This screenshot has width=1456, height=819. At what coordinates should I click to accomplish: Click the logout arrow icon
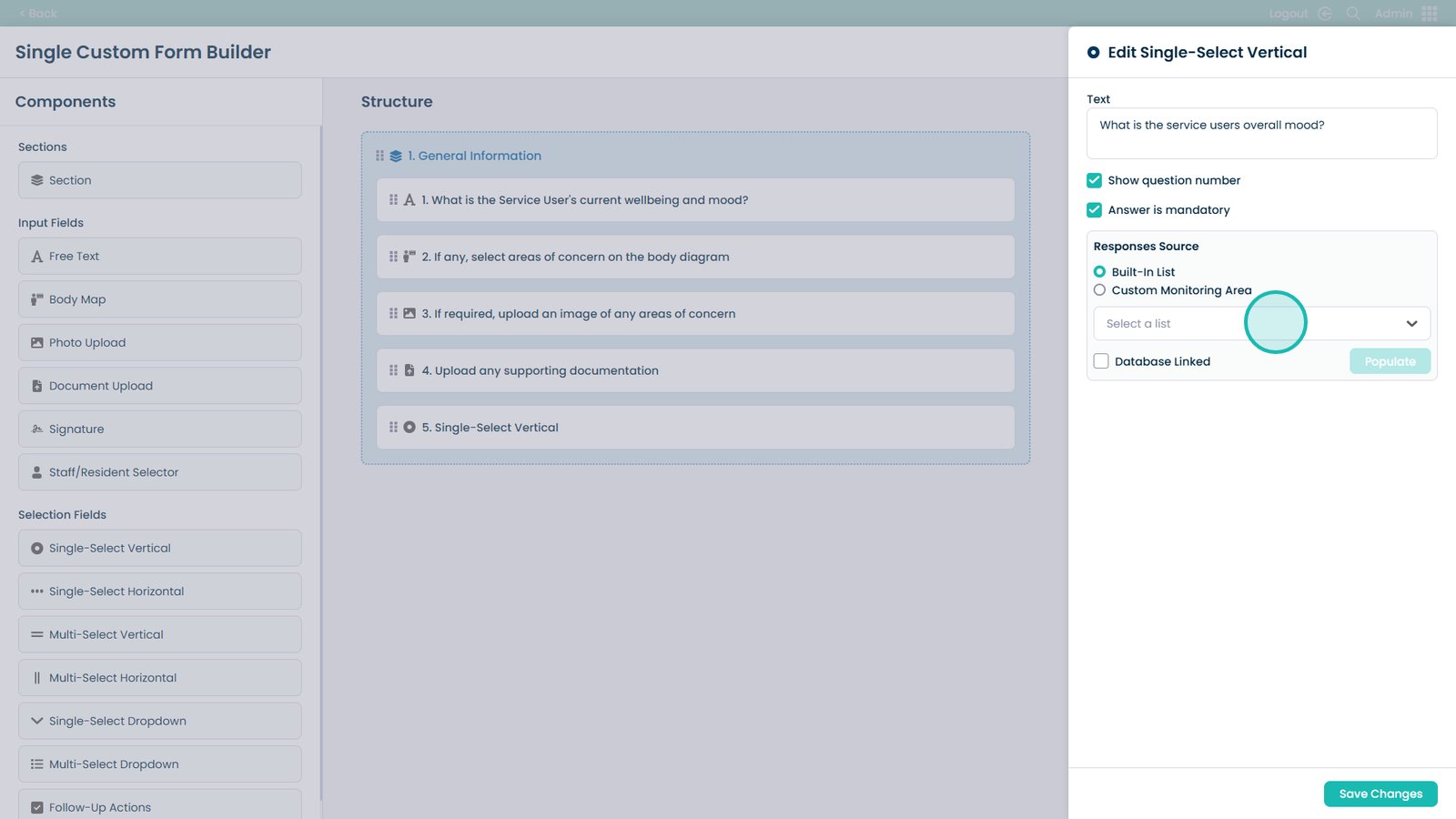click(1325, 14)
